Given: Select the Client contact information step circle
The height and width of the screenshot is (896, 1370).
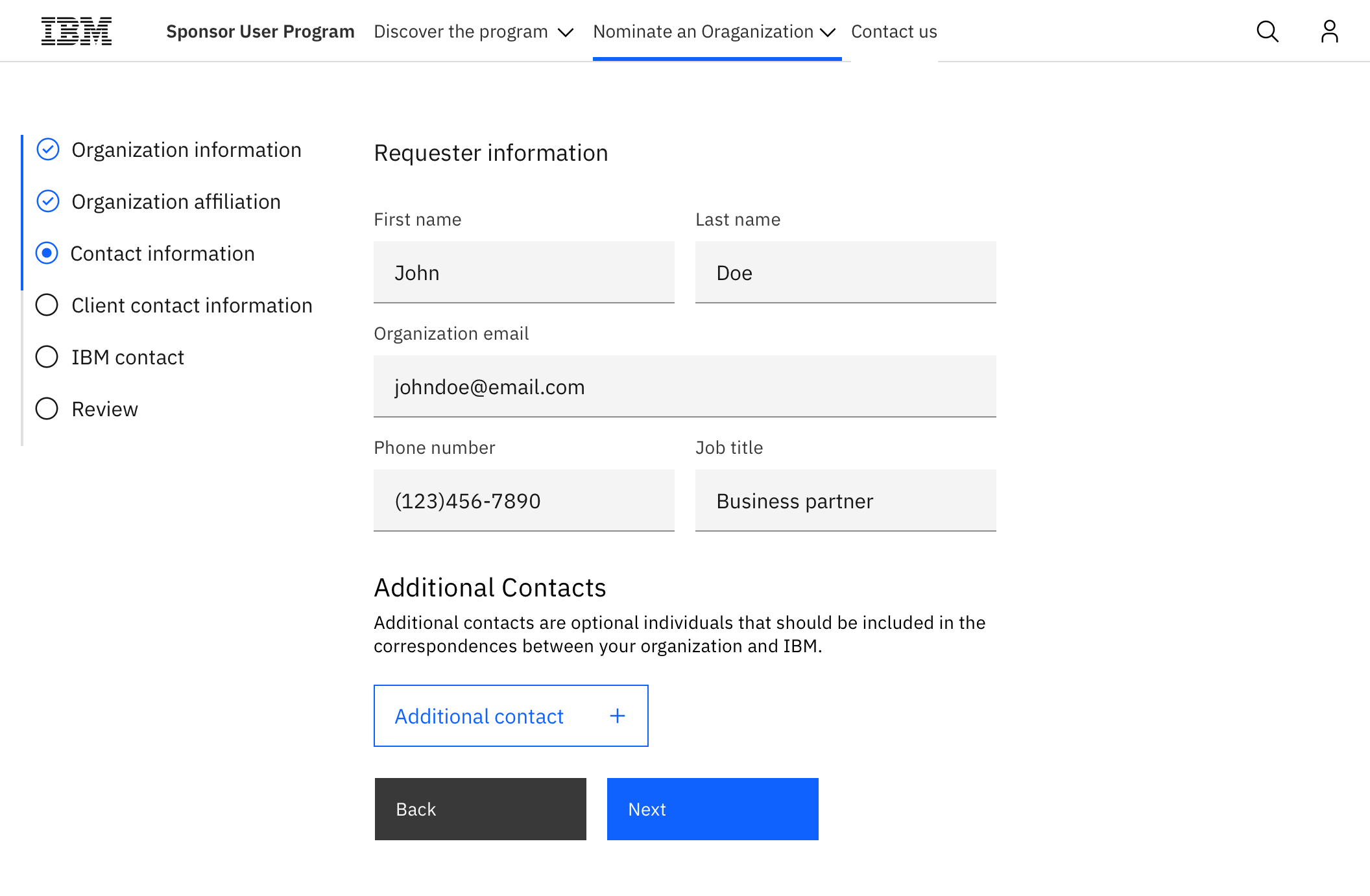Looking at the screenshot, I should coord(47,305).
